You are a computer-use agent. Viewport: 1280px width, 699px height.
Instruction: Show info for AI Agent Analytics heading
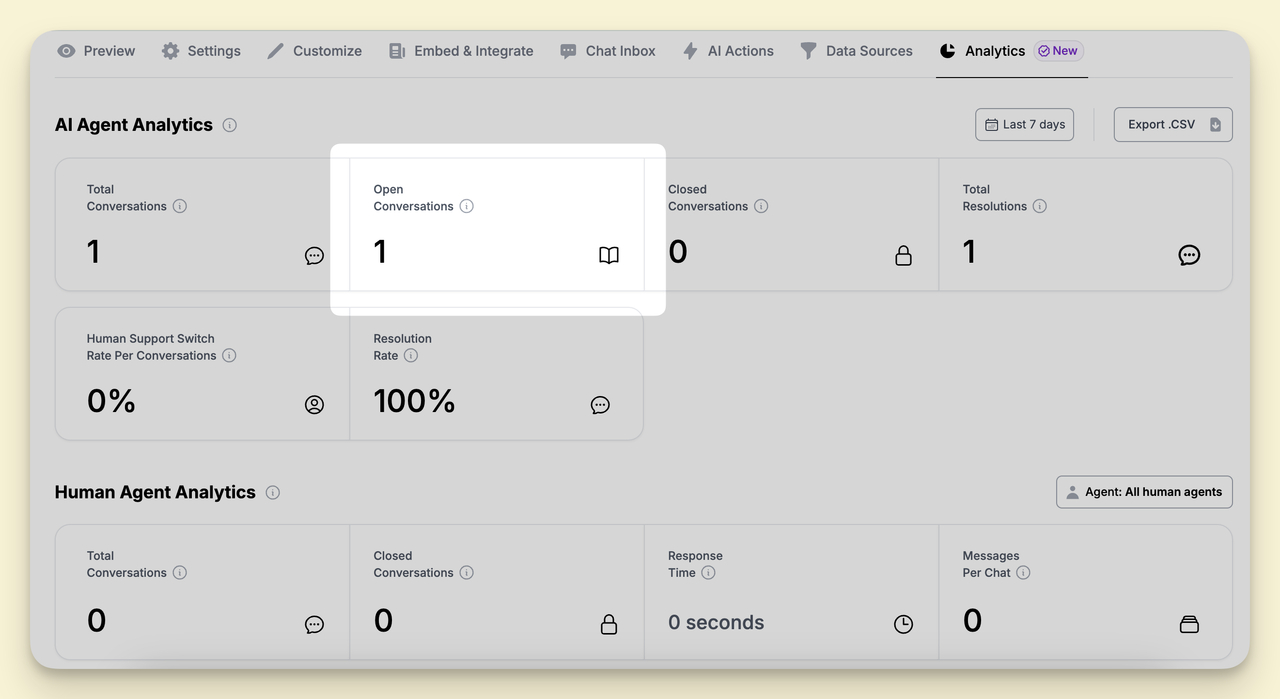(x=230, y=125)
